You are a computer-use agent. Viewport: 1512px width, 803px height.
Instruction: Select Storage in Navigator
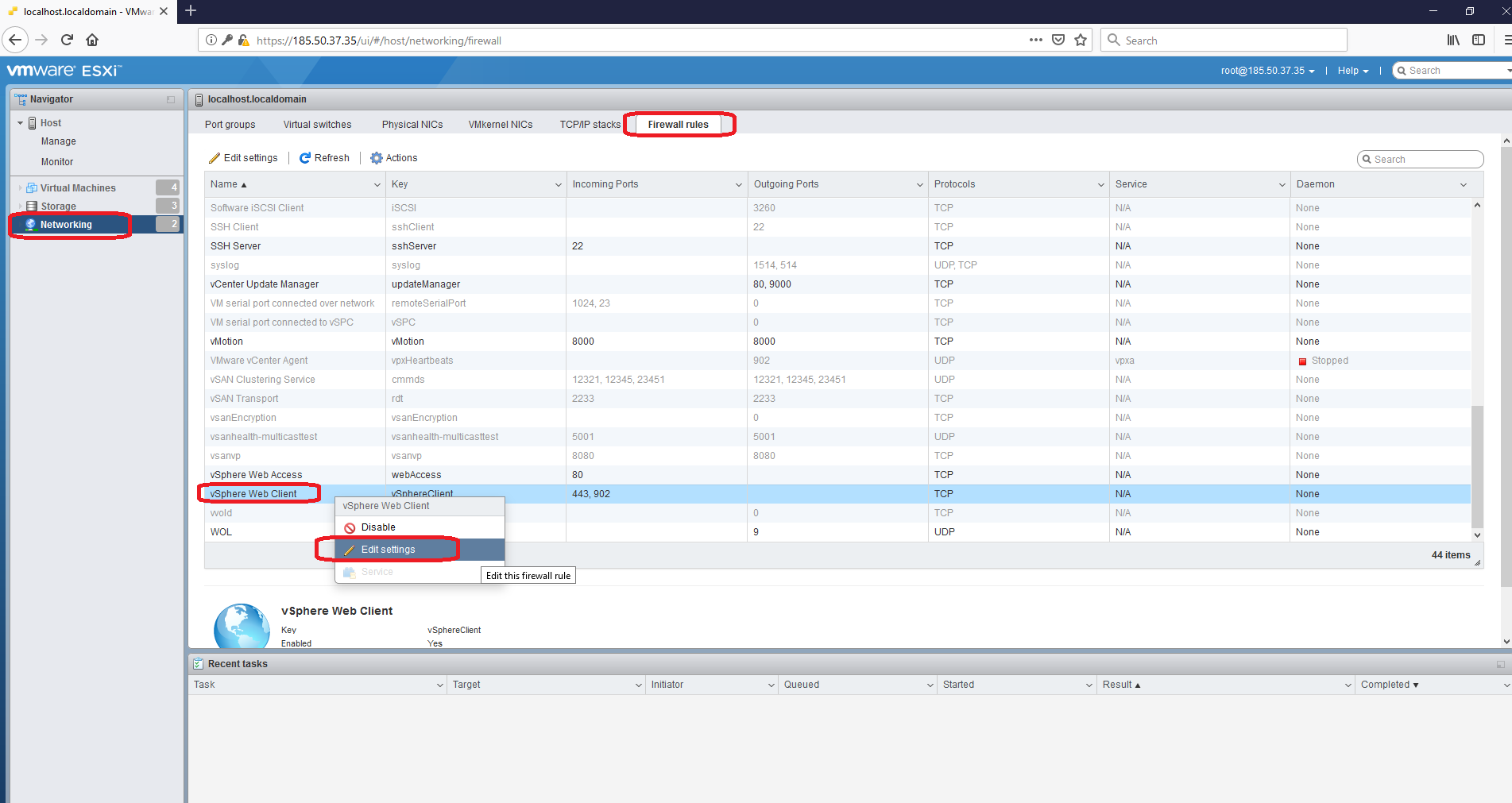point(59,207)
